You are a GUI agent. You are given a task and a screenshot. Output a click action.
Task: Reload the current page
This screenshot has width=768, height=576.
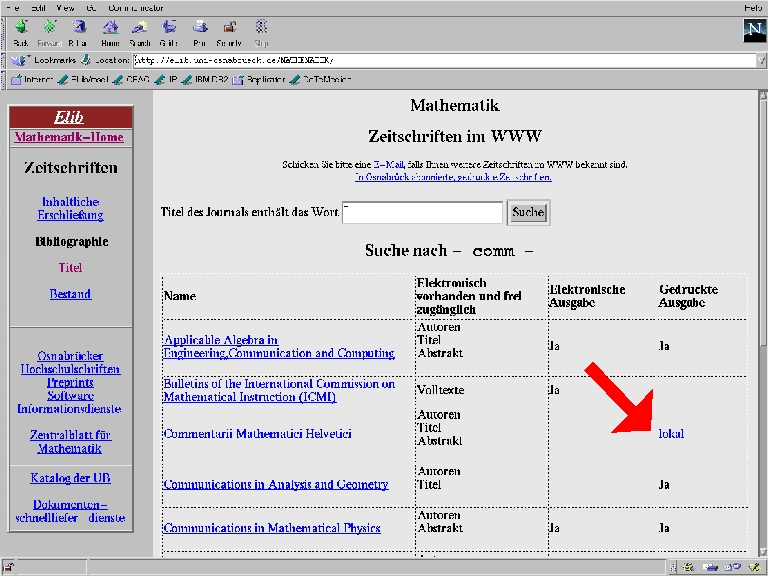[x=79, y=31]
